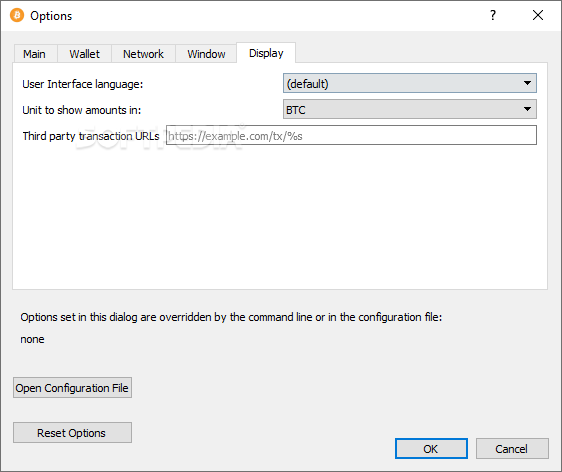Viewport: 562px width, 472px height.
Task: Click the 'Unit to show amounts in:' label
Action: [82, 110]
